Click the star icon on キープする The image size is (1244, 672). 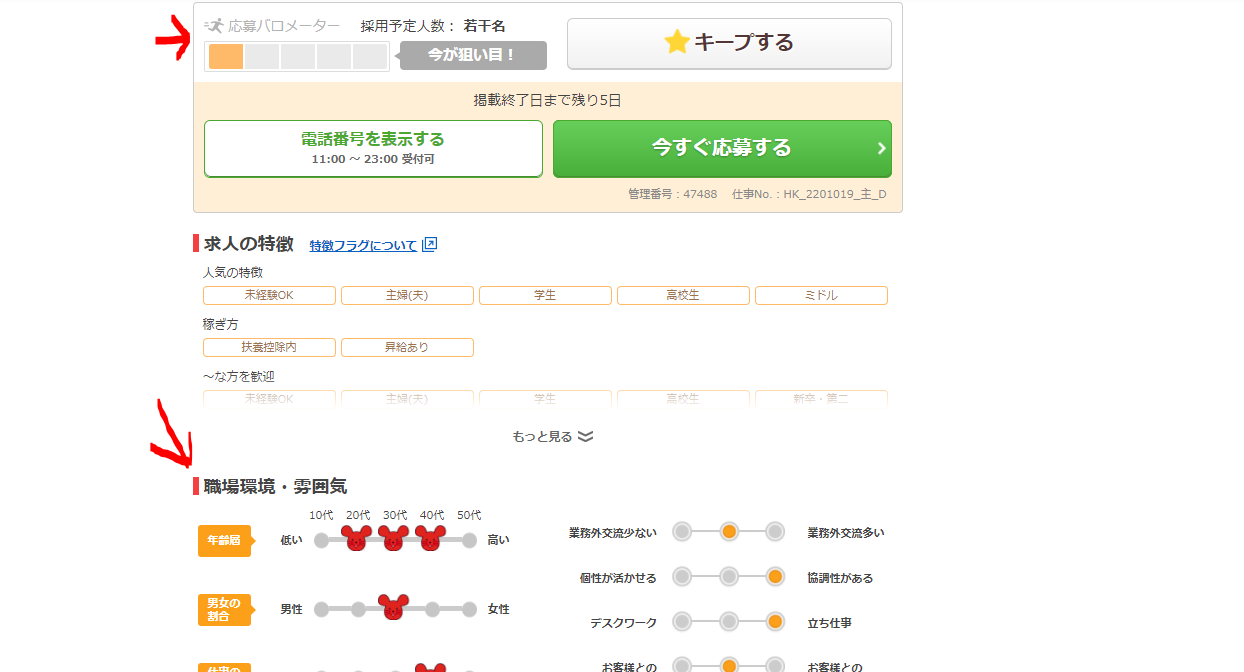pyautogui.click(x=677, y=42)
